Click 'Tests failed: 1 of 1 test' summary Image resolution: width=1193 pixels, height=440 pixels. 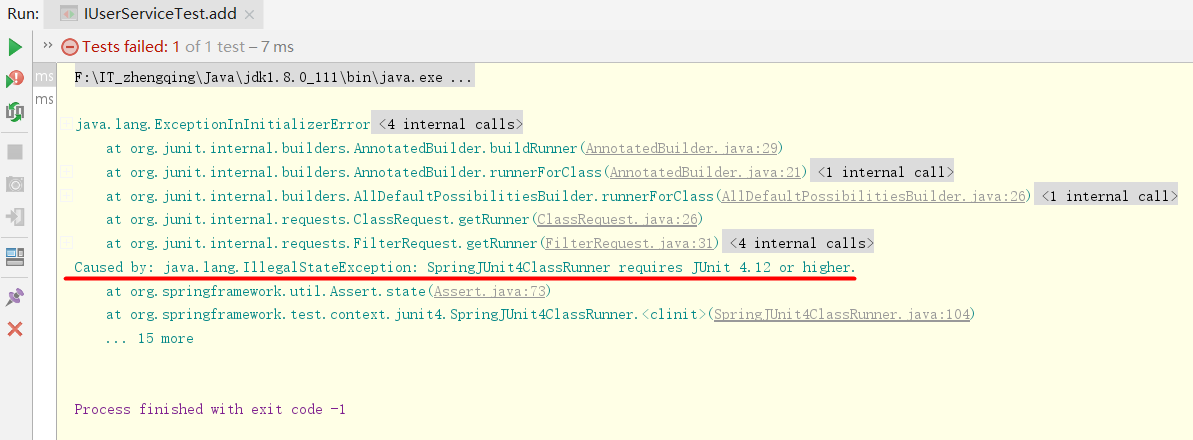[164, 47]
